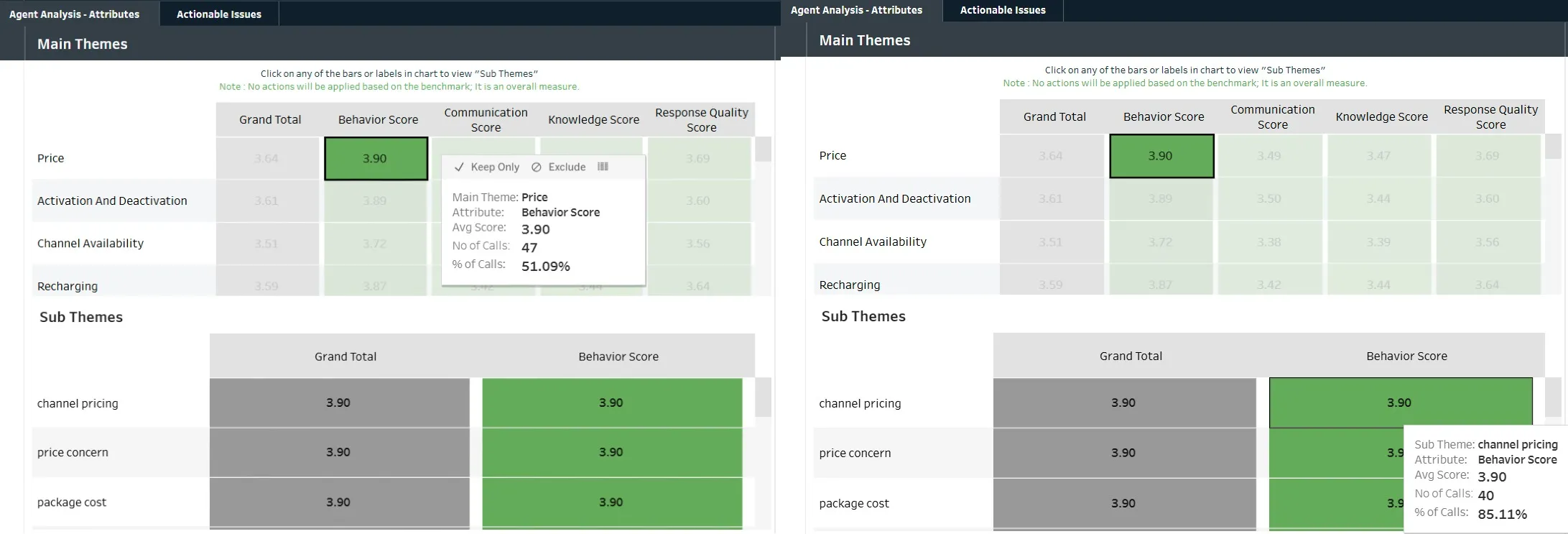Open Agent Analysis - Attributes tab in left dashboard
1568x534 pixels.
[x=75, y=14]
